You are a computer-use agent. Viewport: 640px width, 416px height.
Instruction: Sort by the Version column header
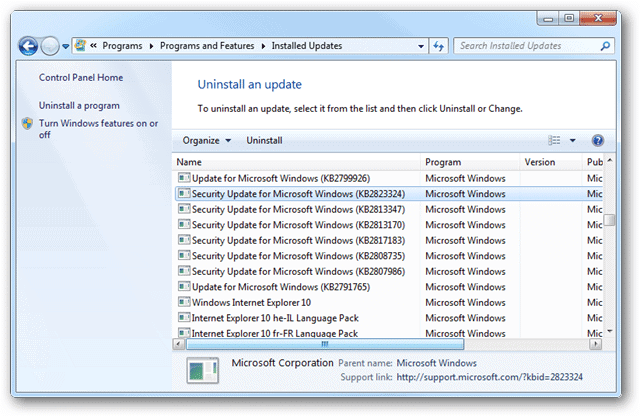coord(551,162)
